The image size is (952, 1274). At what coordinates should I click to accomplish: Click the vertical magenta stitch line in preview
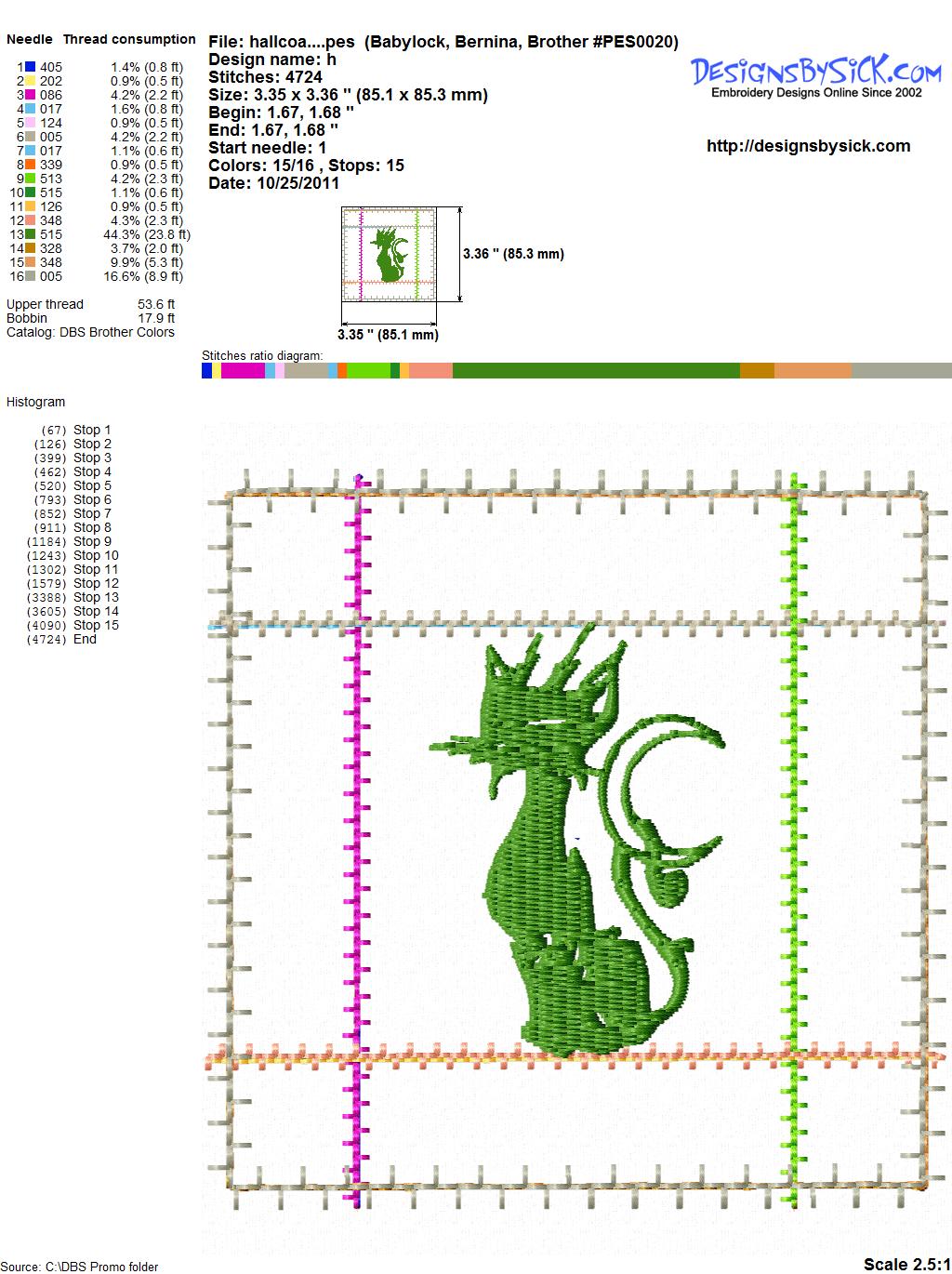pyautogui.click(x=358, y=837)
